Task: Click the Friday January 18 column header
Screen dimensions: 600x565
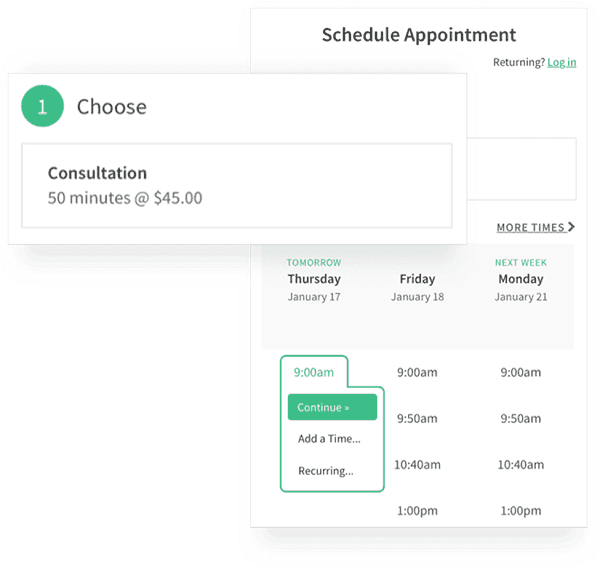Action: [x=417, y=286]
